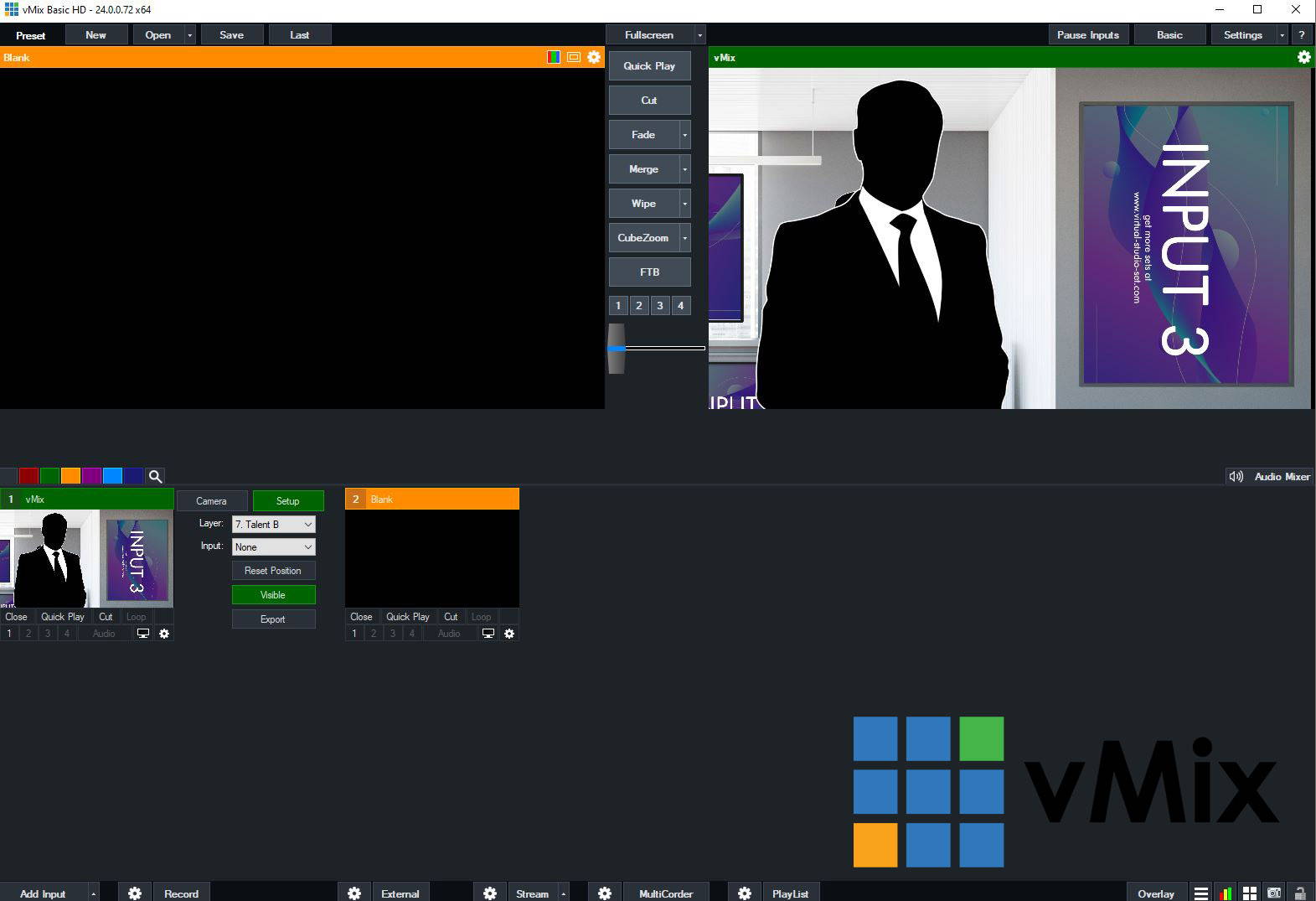Toggle overlay 2 on input 2 Blank
The width and height of the screenshot is (1316, 901).
tap(374, 634)
